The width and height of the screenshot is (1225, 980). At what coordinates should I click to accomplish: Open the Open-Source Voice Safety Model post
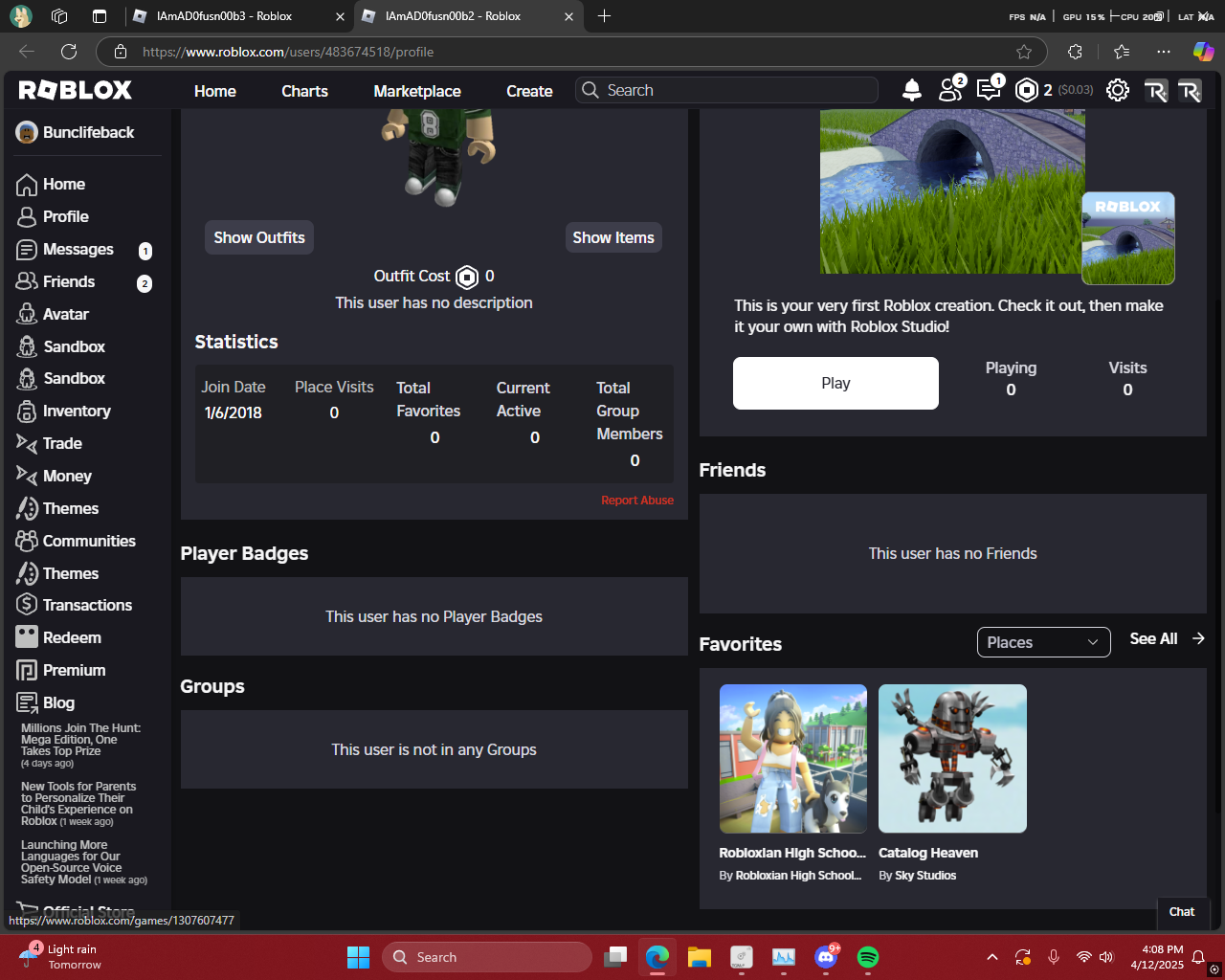point(84,862)
